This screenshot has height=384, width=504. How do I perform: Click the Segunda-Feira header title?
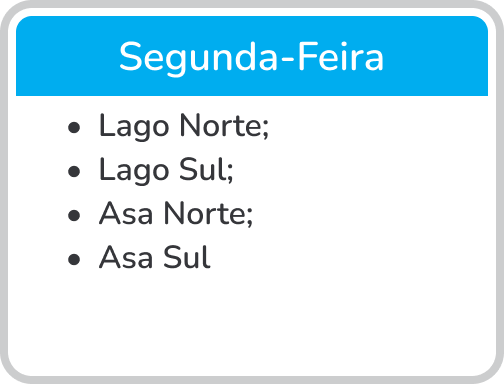252,58
